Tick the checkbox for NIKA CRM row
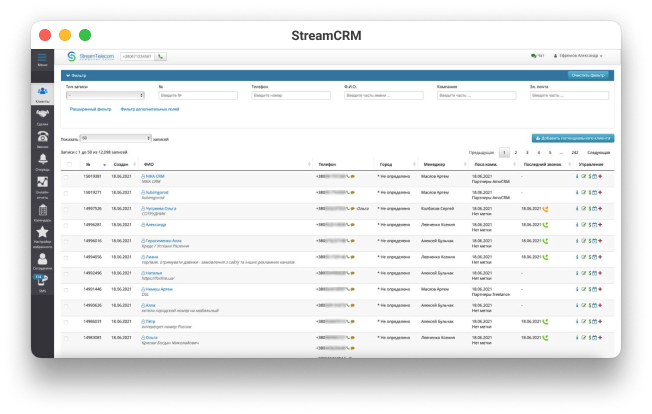Image resolution: width=652 pixels, height=414 pixels. [x=67, y=177]
